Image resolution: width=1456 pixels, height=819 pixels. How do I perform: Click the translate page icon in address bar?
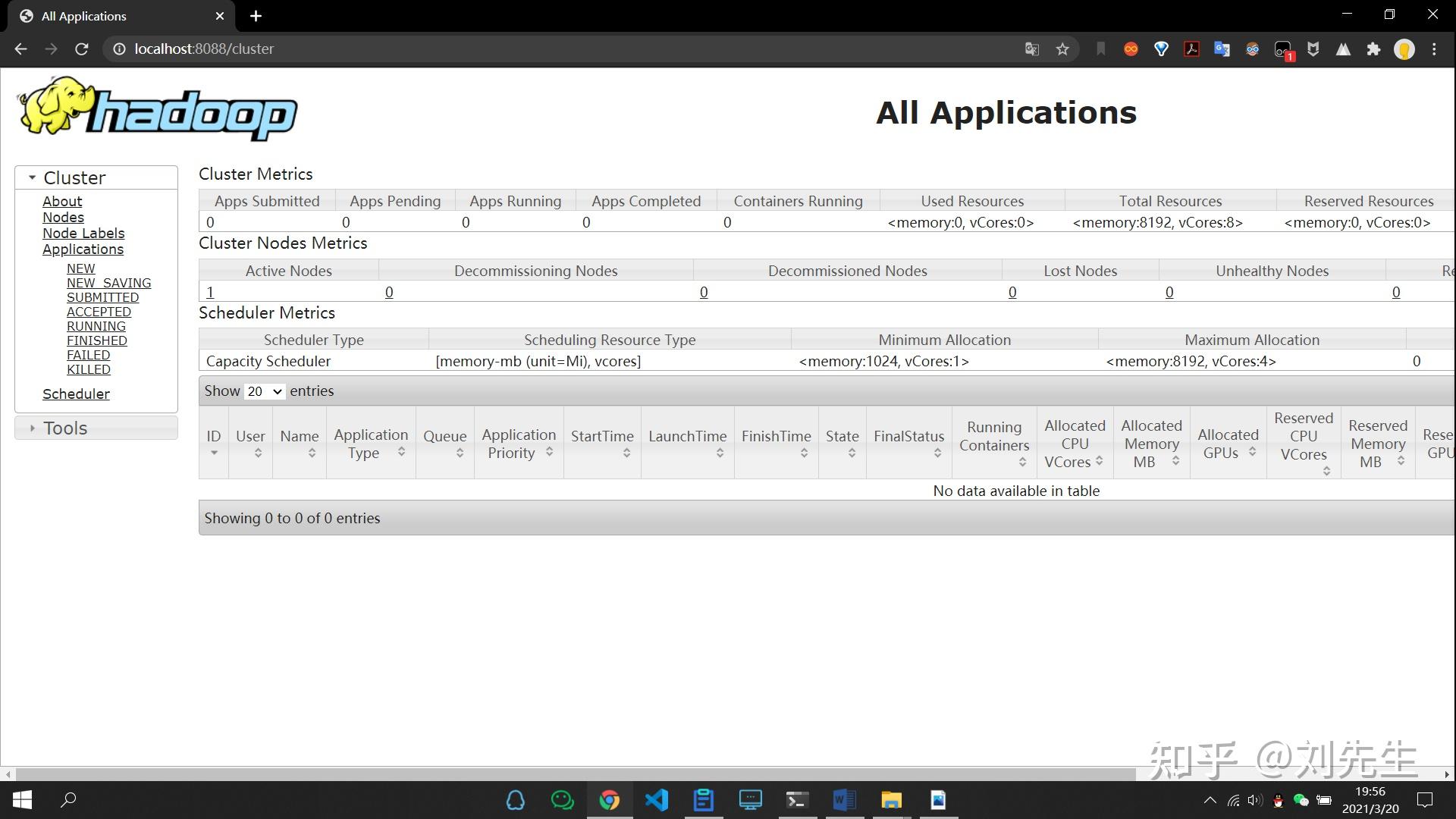pyautogui.click(x=1031, y=49)
